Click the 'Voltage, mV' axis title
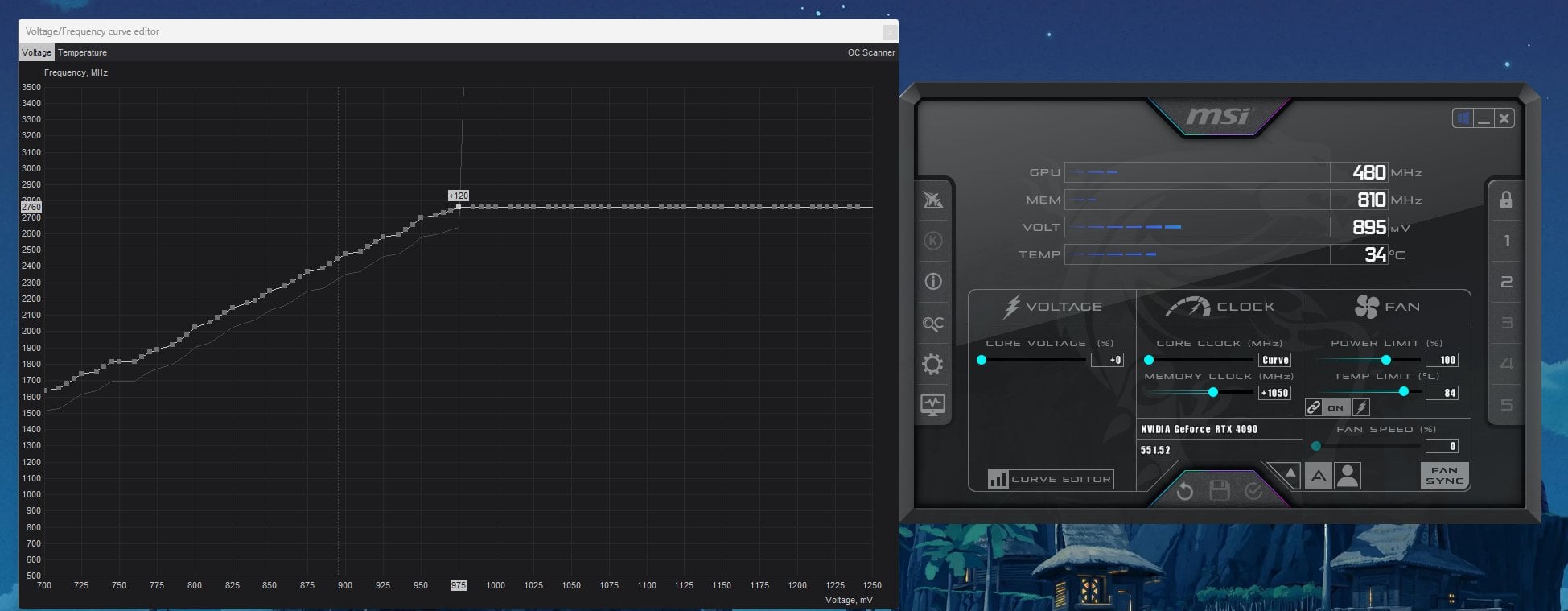1568x611 pixels. [x=849, y=600]
